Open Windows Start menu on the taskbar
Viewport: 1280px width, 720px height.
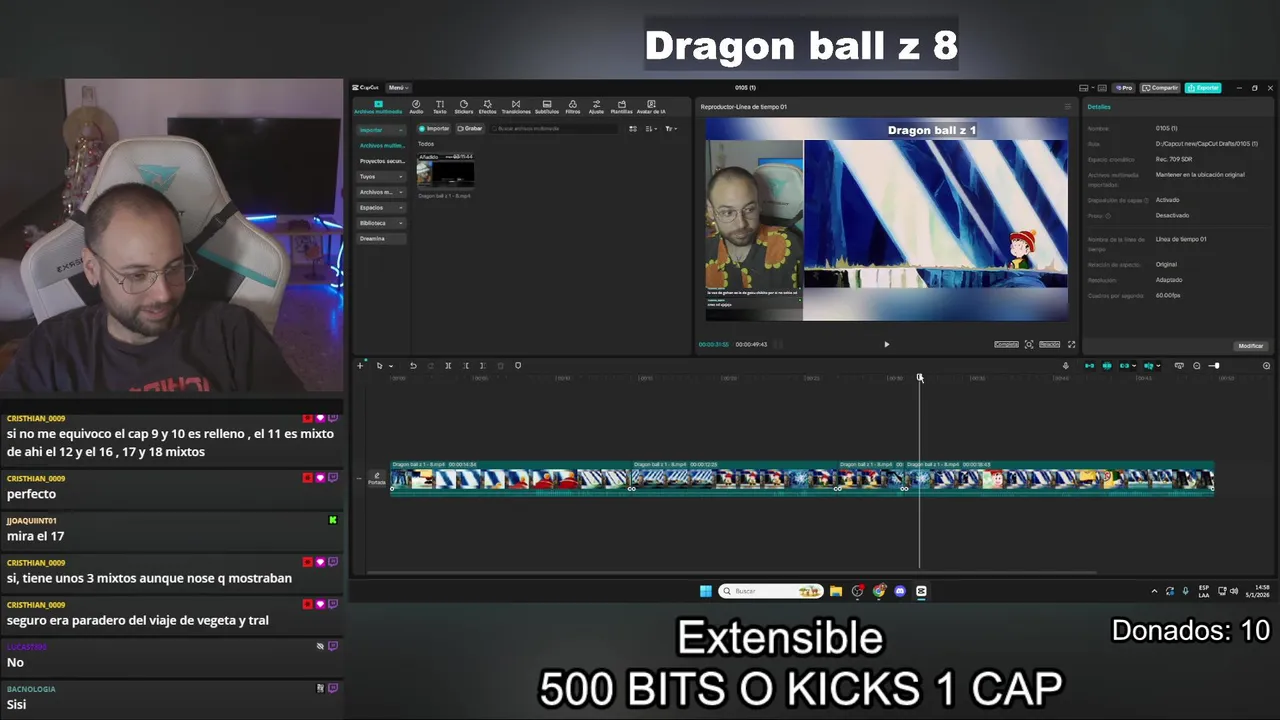[x=706, y=591]
